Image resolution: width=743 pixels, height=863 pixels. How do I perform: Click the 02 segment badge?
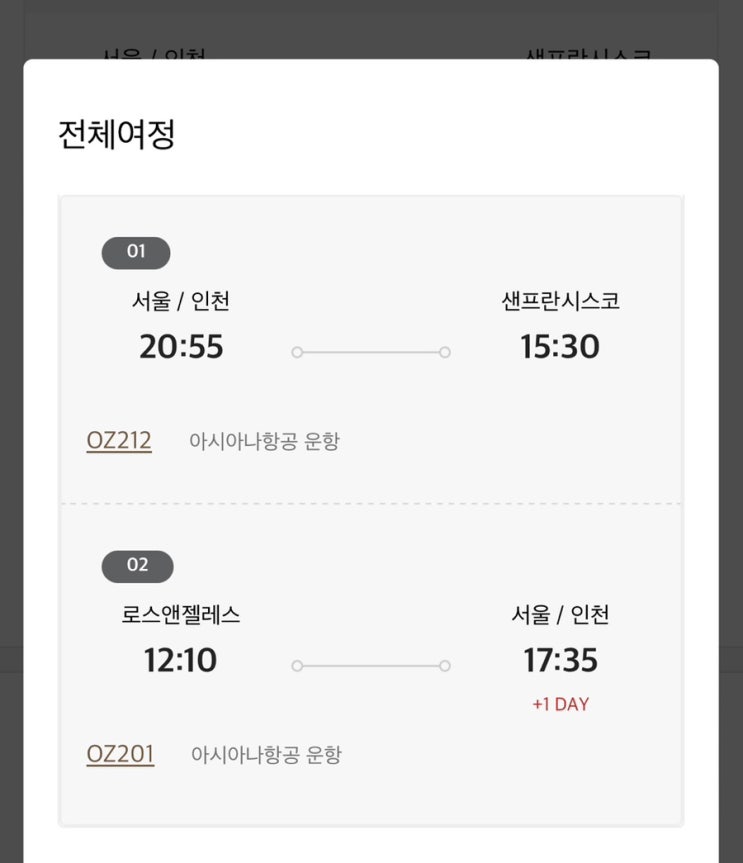tap(137, 566)
